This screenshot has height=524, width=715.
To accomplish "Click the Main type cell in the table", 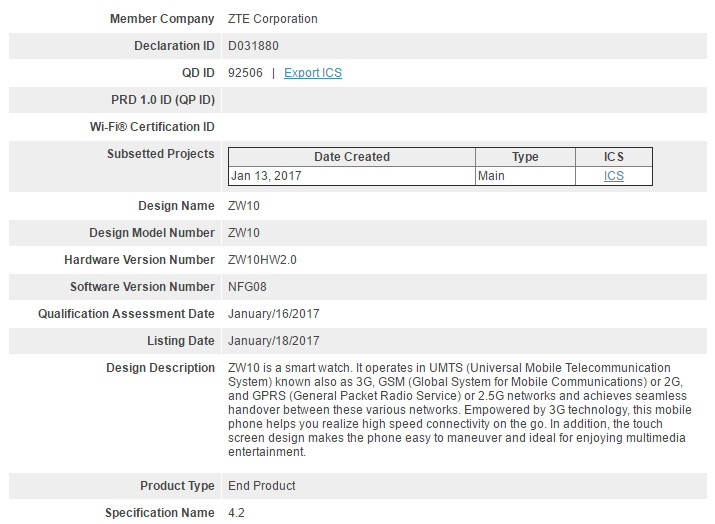I will (492, 175).
